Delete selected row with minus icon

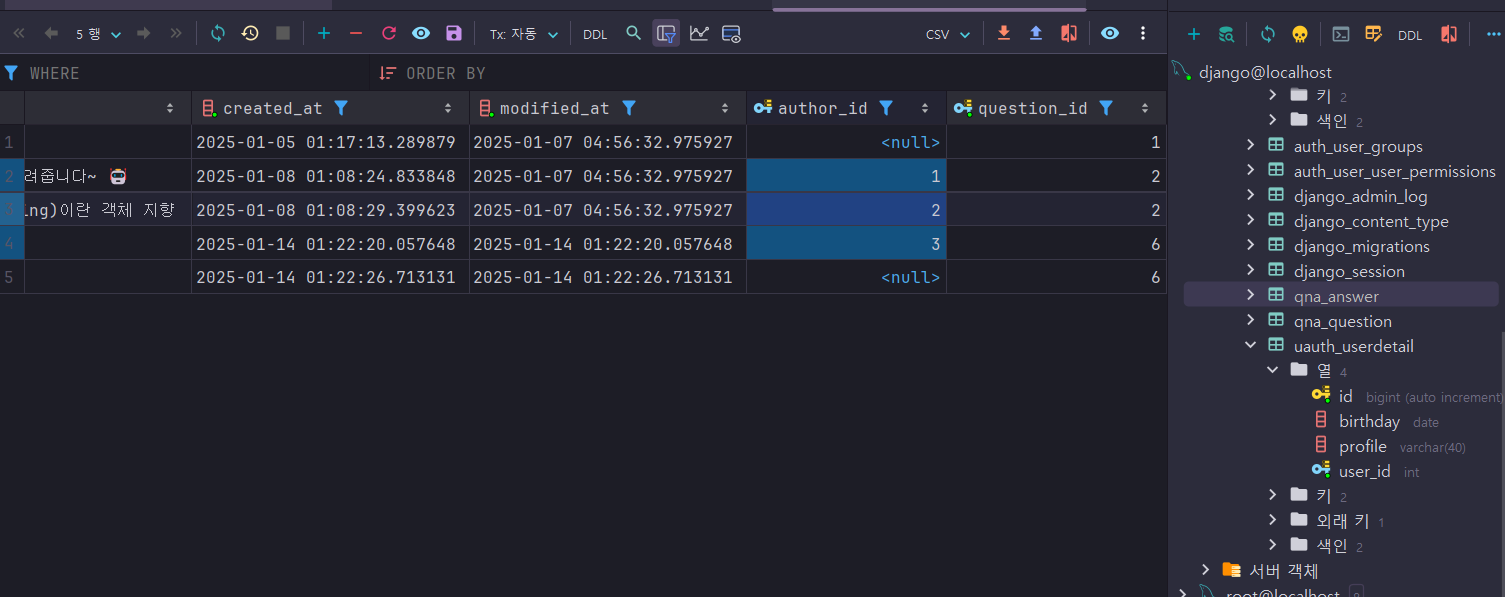(356, 34)
